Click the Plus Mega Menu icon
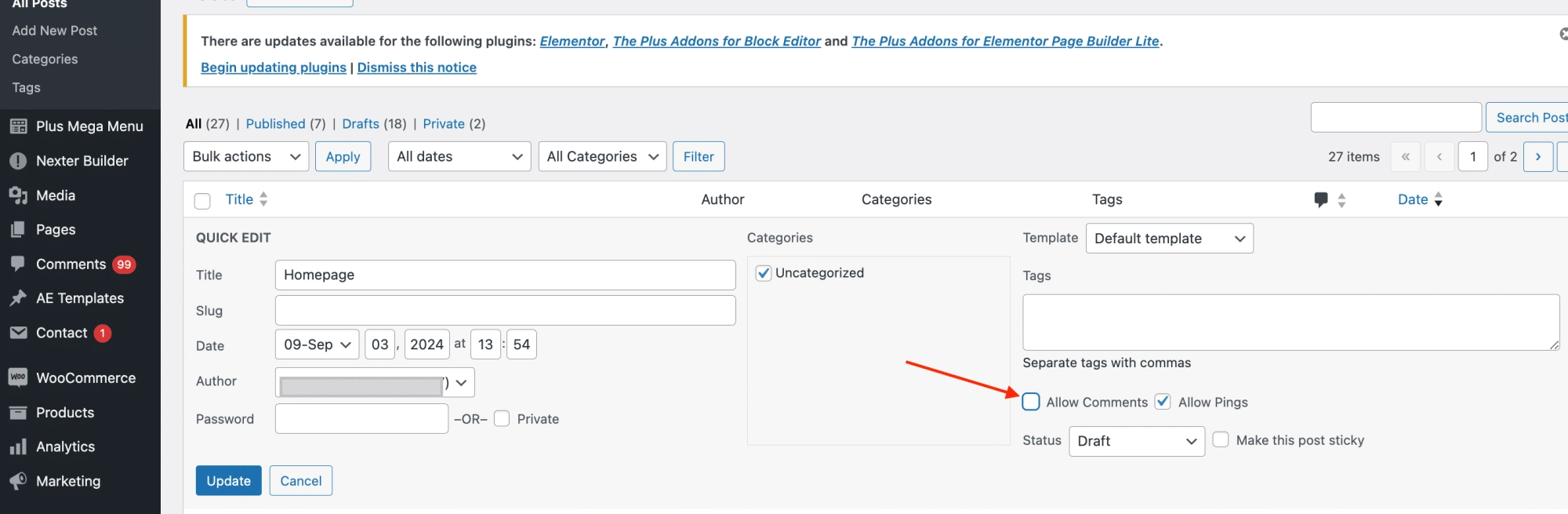 (18, 126)
